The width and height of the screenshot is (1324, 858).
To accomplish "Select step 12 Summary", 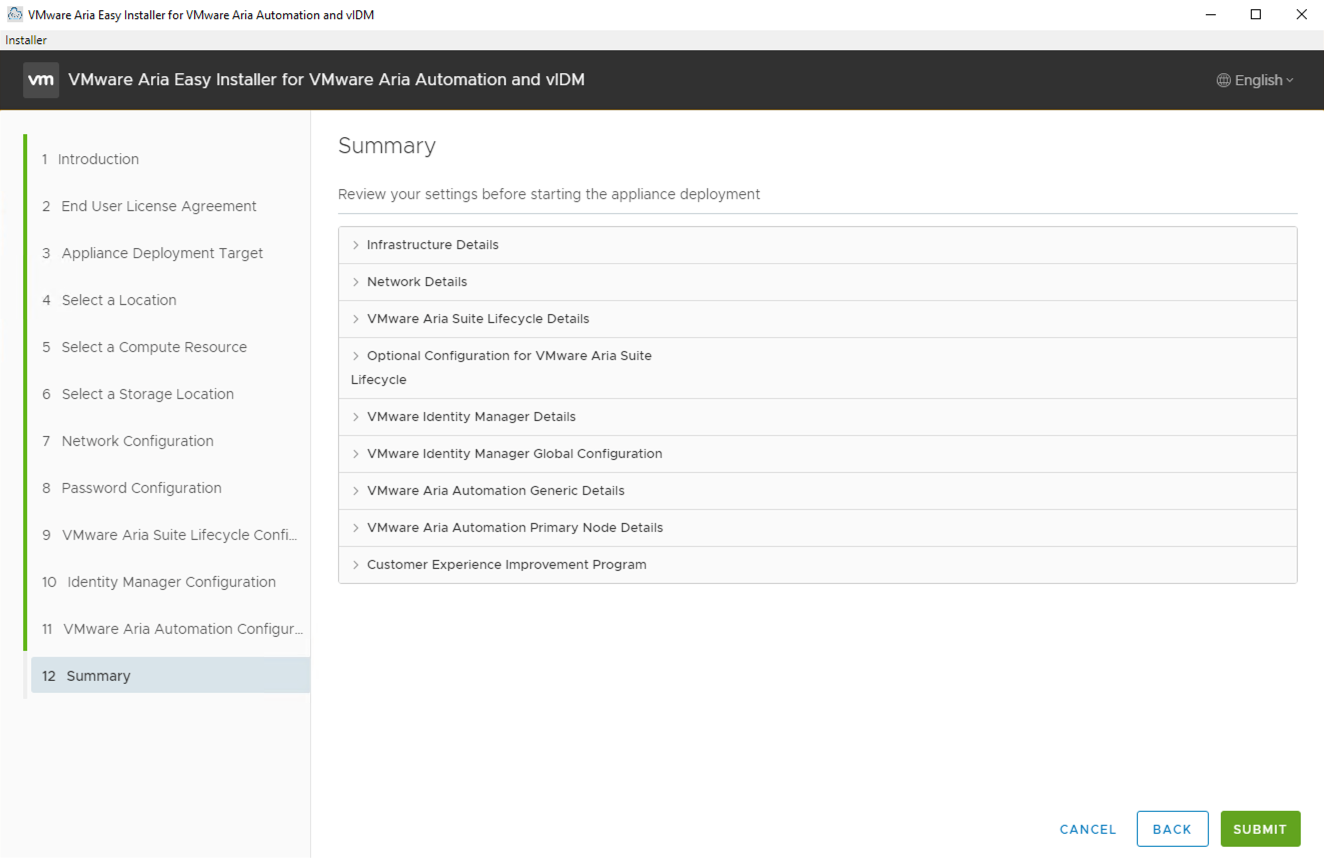I will (x=170, y=676).
